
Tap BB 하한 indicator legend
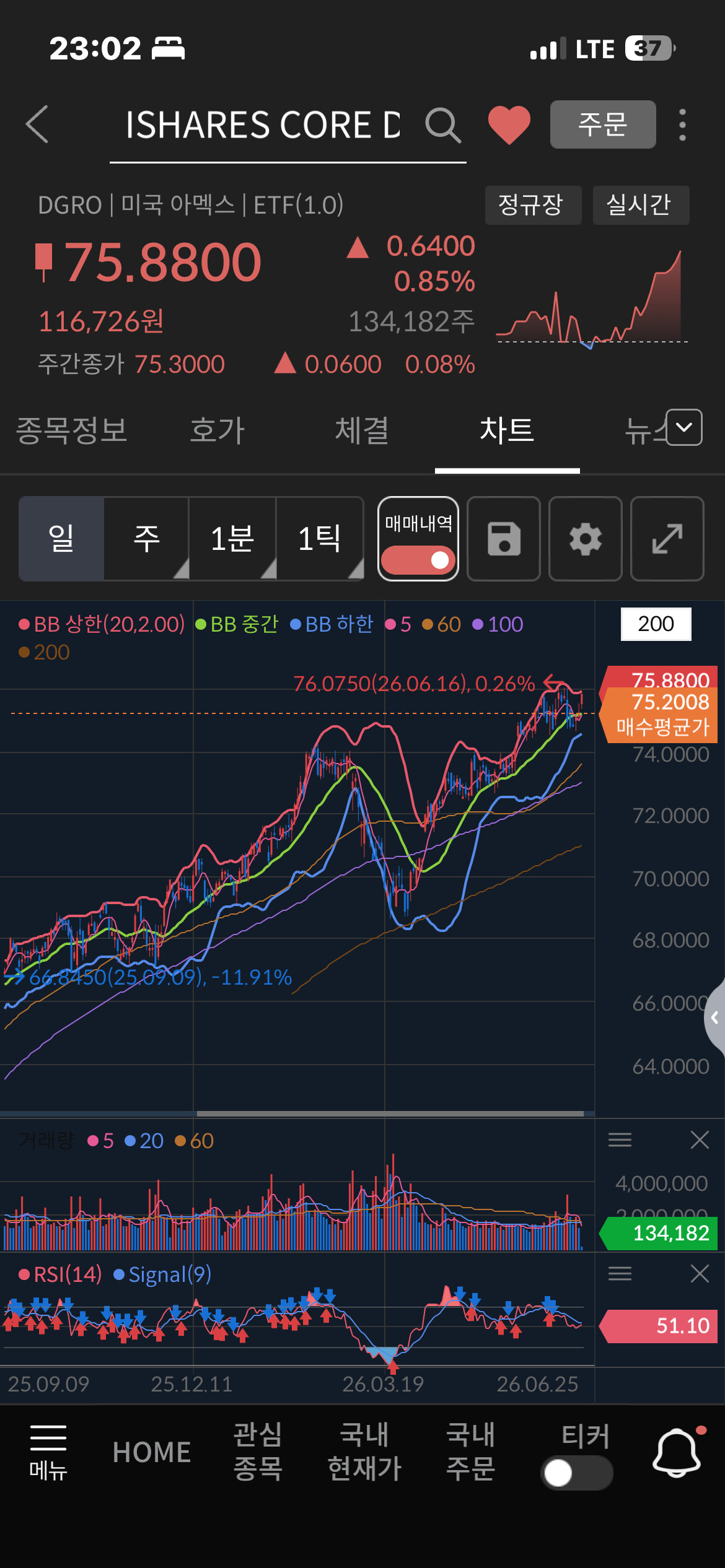click(332, 624)
